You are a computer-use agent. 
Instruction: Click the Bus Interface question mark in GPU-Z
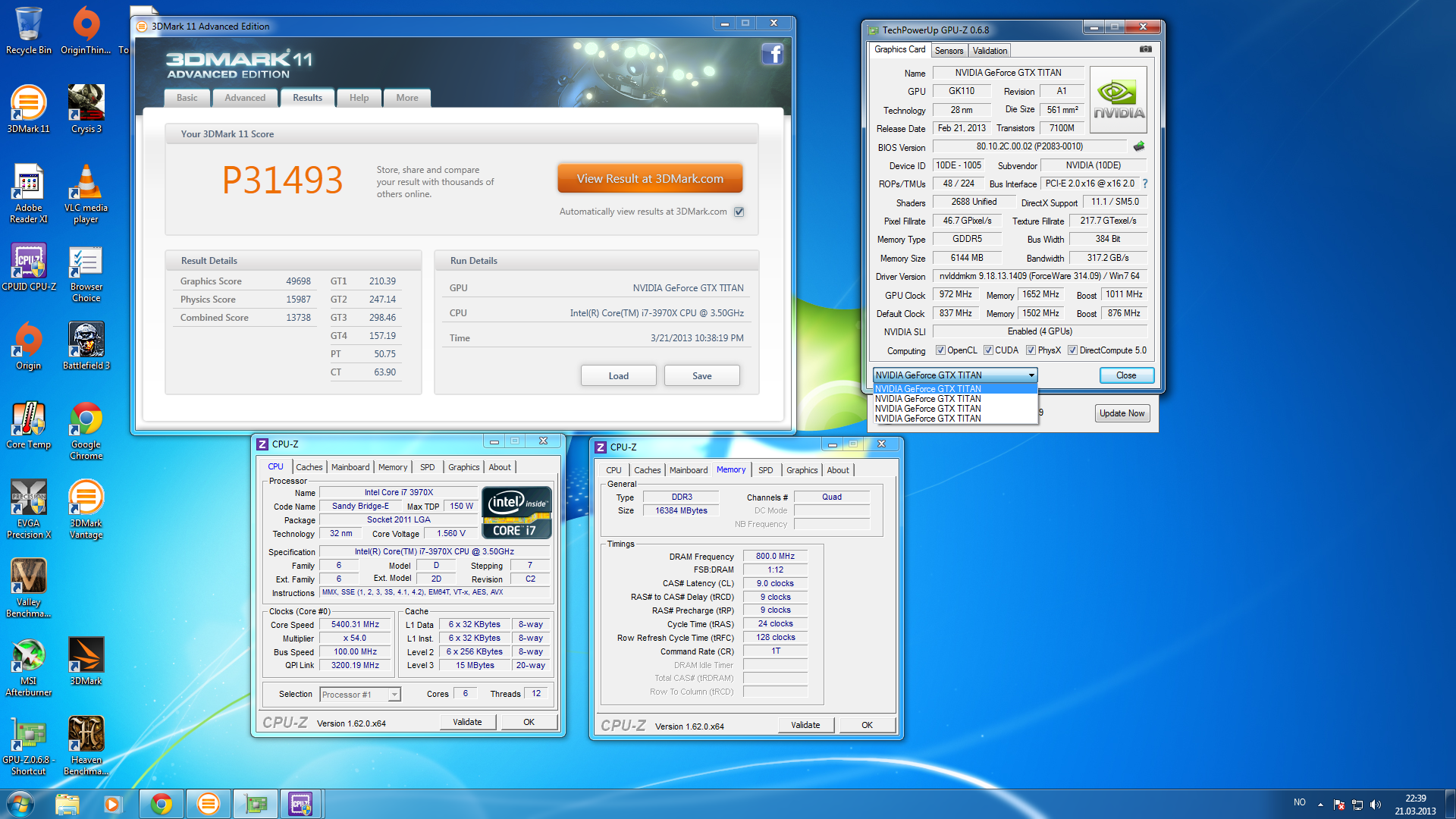click(1144, 184)
